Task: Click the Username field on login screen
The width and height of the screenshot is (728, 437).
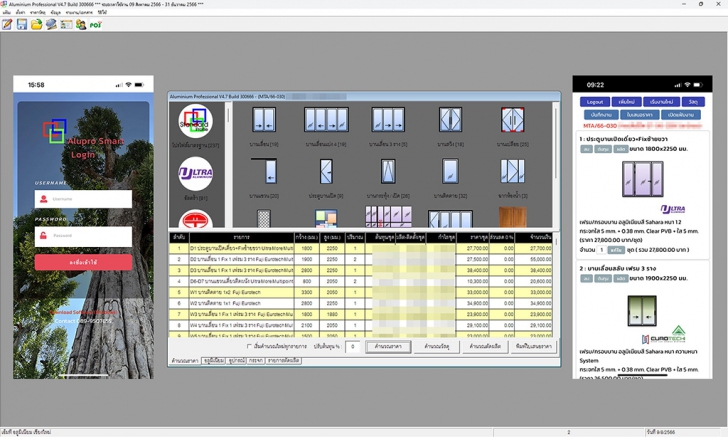Action: 83,199
